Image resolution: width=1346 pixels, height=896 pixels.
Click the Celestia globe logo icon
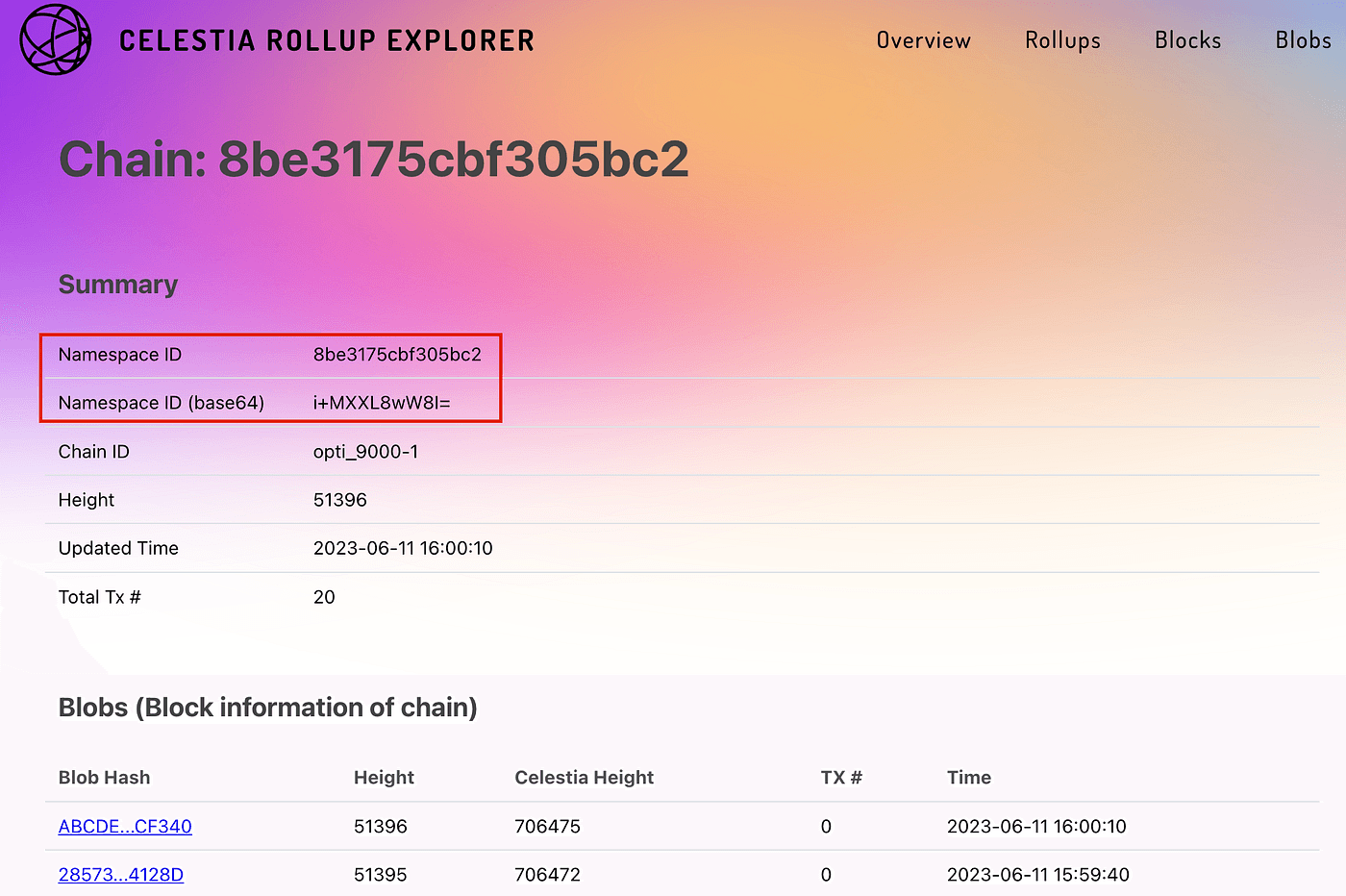pos(56,39)
